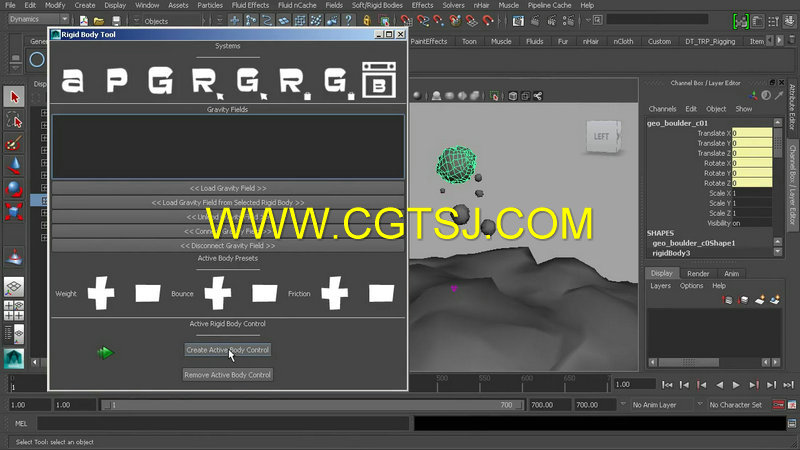This screenshot has width=800, height=450.
Task: Open the No Anim Layer dropdown
Action: tap(662, 405)
